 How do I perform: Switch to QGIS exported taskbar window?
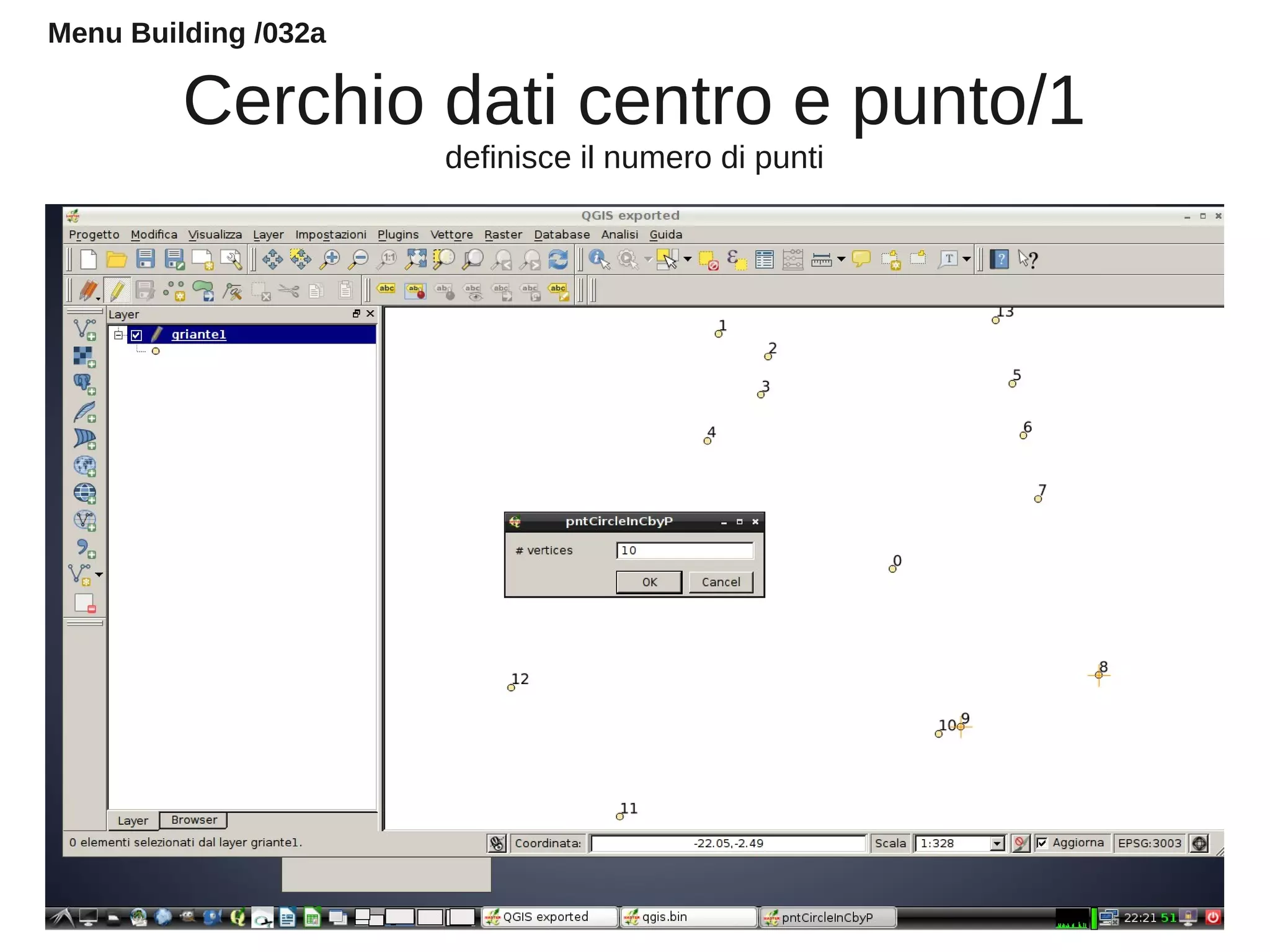click(549, 917)
